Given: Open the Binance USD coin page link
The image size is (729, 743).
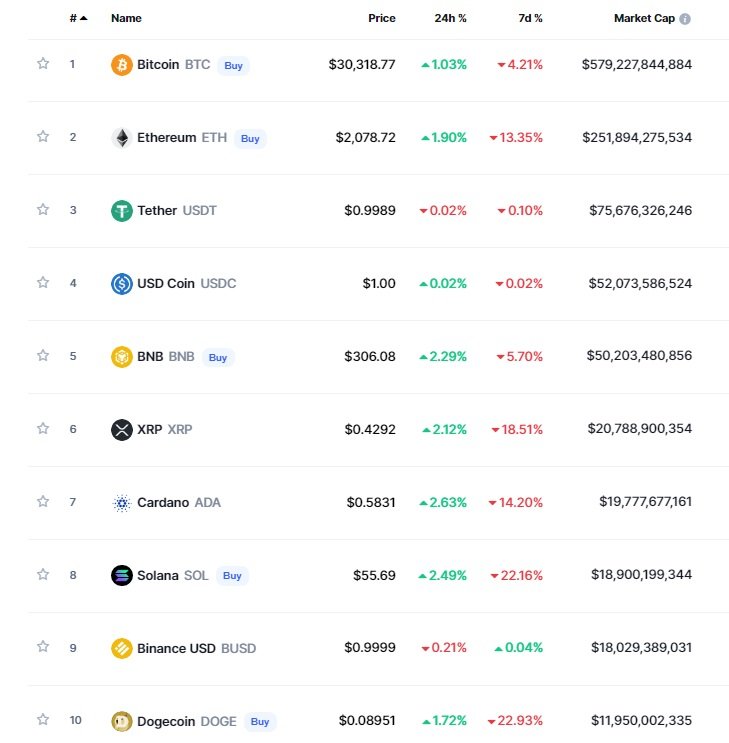Looking at the screenshot, I should [175, 648].
